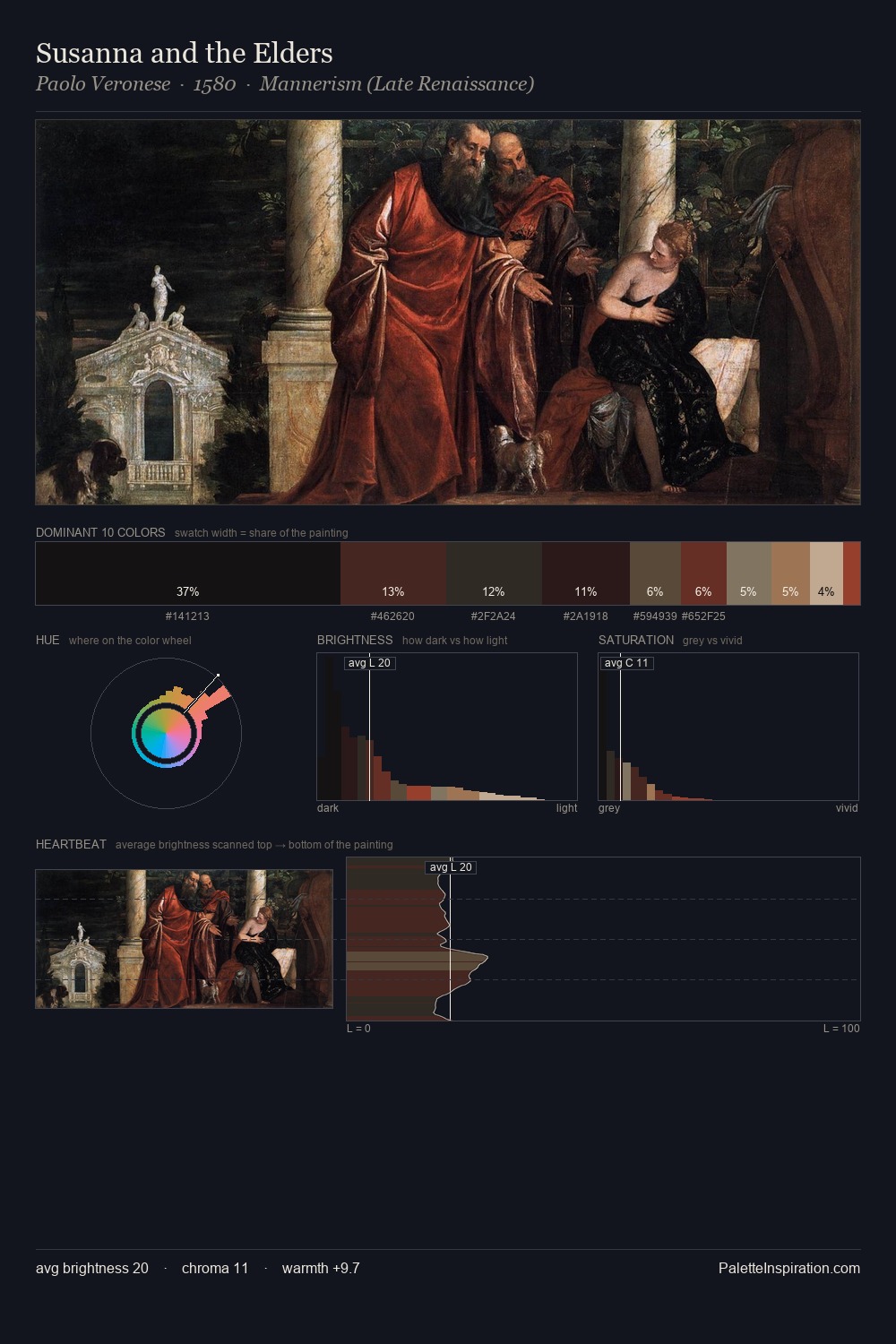Click 'where on the color wheel' caption
The height and width of the screenshot is (1344, 896).
click(x=130, y=641)
